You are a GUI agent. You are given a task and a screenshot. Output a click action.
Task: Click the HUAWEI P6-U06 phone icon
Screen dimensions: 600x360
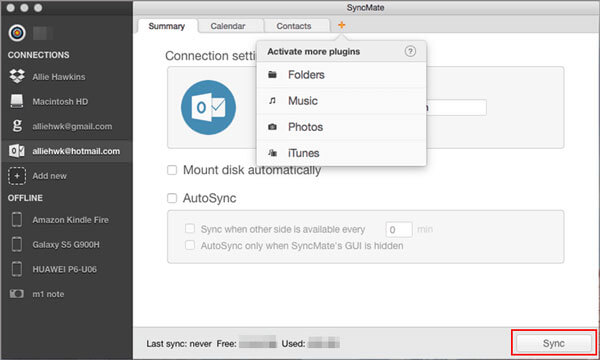(17, 269)
